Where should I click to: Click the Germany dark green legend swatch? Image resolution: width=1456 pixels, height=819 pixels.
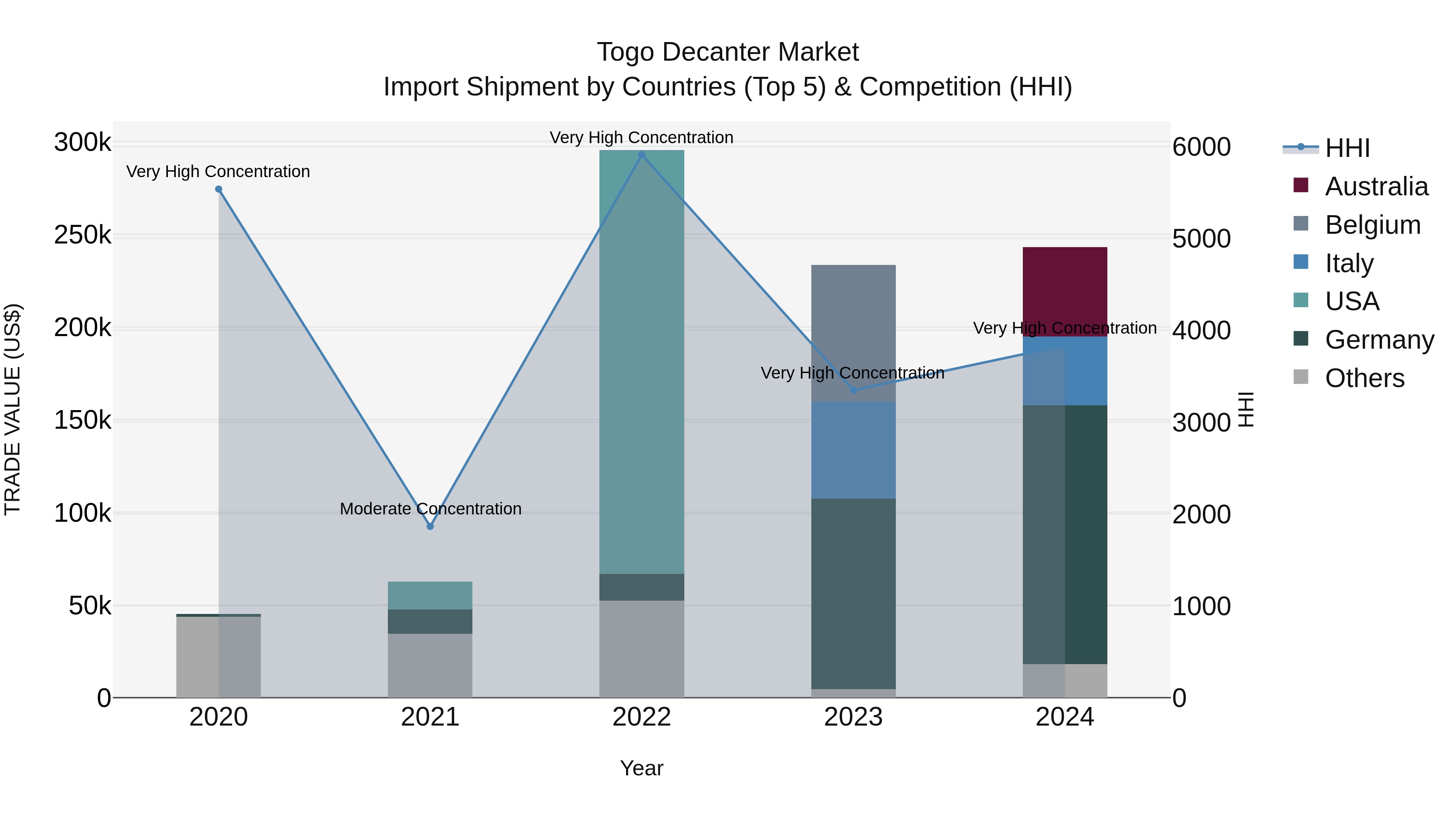point(1301,339)
